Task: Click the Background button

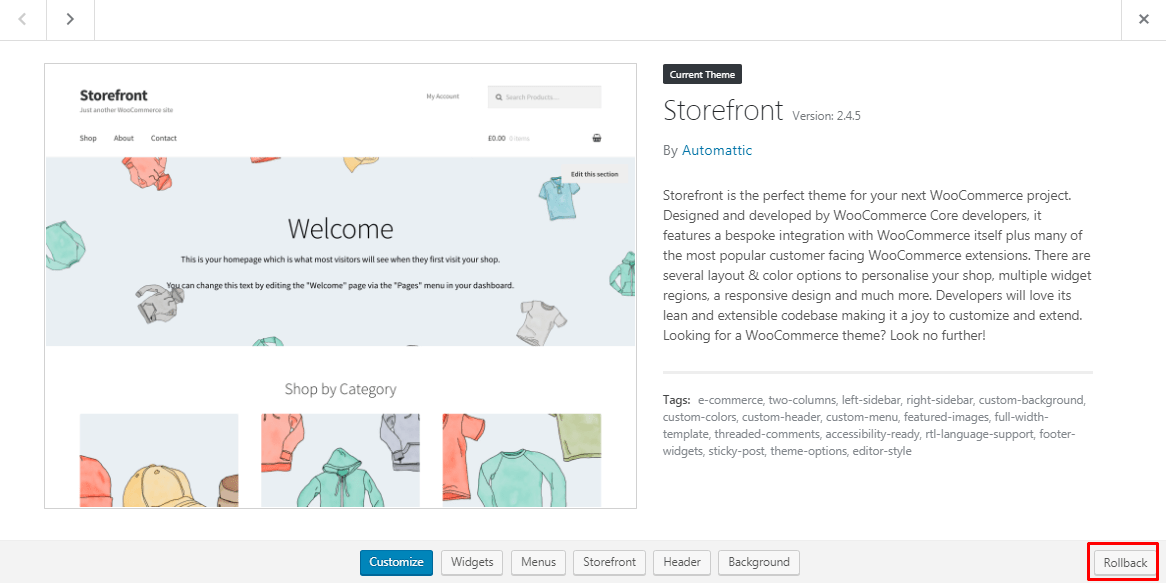Action: click(x=758, y=562)
